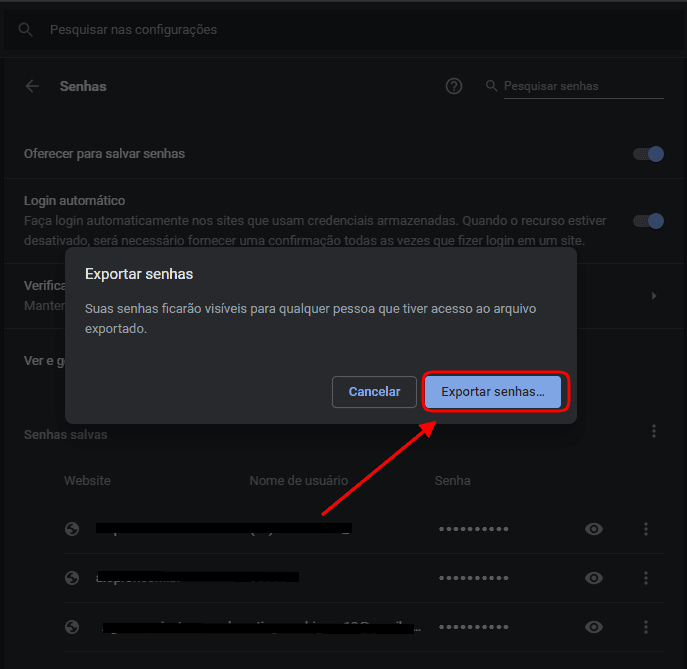Toggle the Login automático switch
Viewport: 687px width, 669px height.
click(x=648, y=221)
